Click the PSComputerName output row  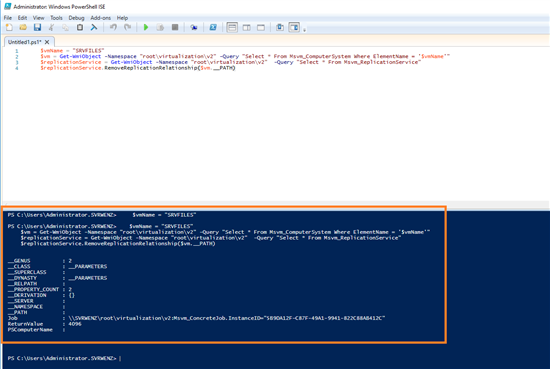coord(36,330)
